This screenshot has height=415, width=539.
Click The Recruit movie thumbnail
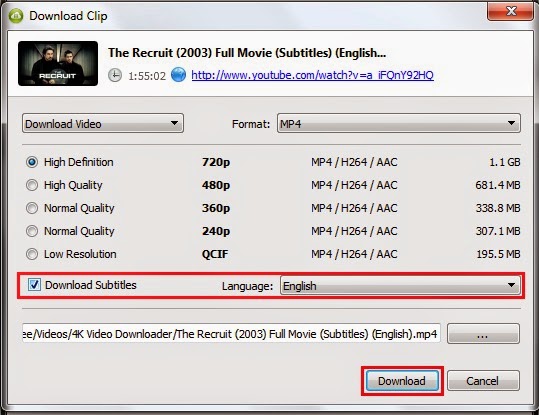point(58,63)
